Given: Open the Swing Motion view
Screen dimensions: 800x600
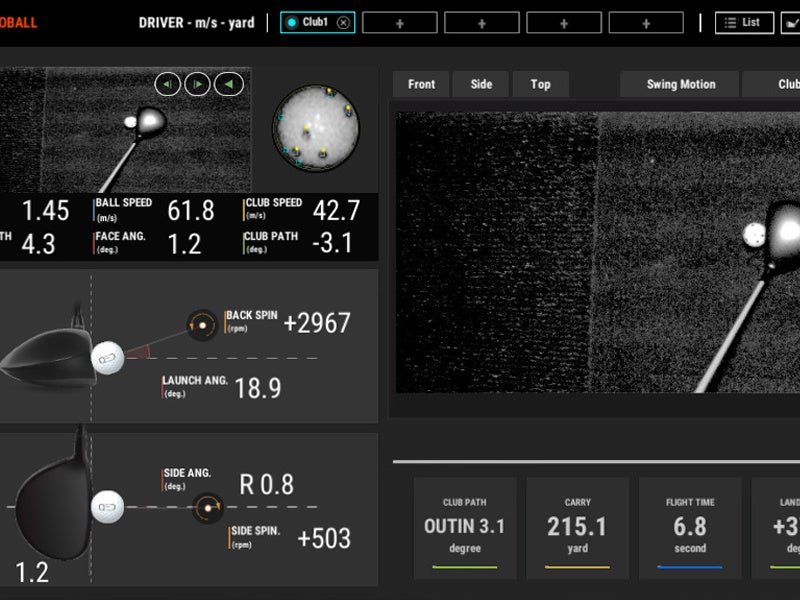Looking at the screenshot, I should 680,85.
